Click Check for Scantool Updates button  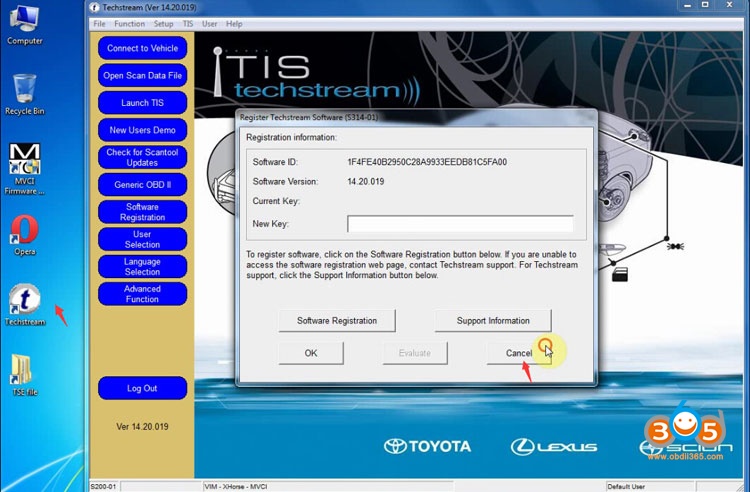click(x=143, y=157)
